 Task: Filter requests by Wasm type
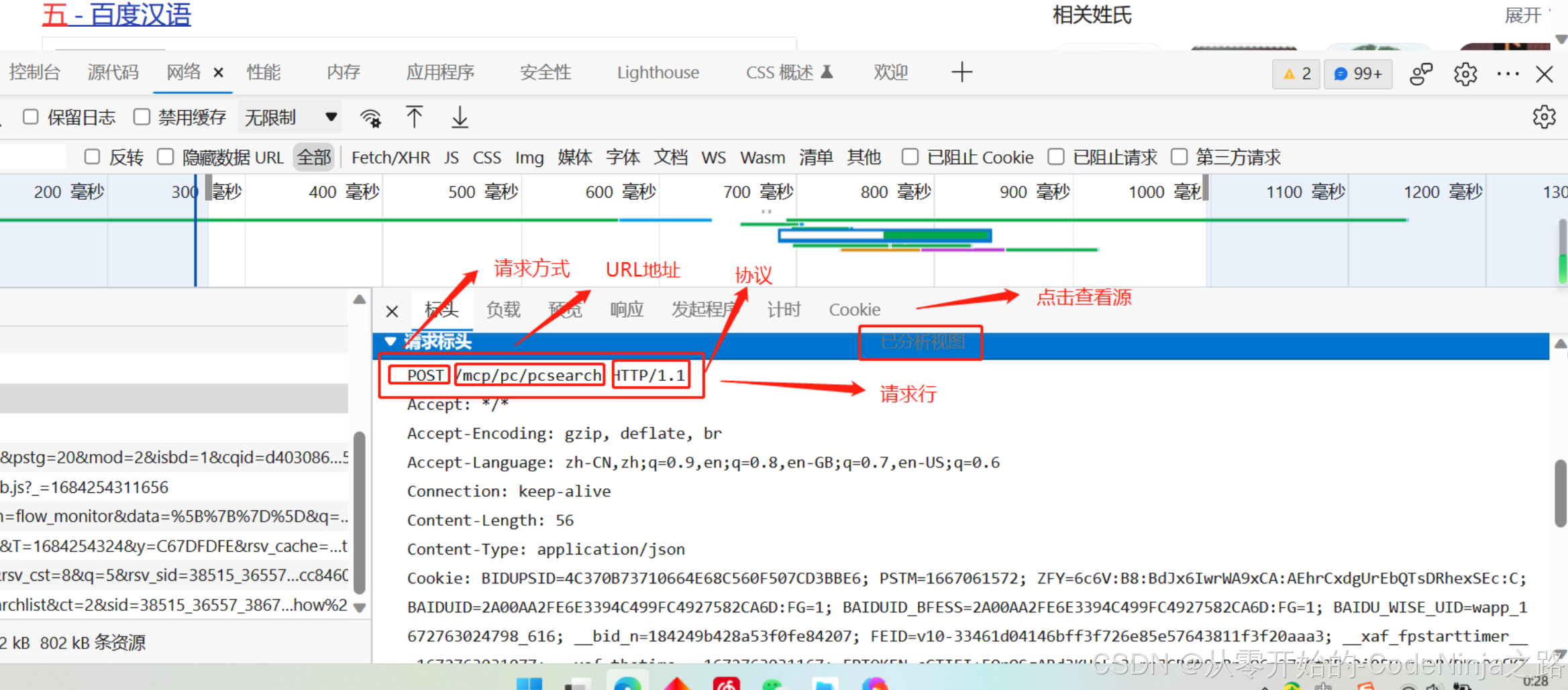point(763,158)
